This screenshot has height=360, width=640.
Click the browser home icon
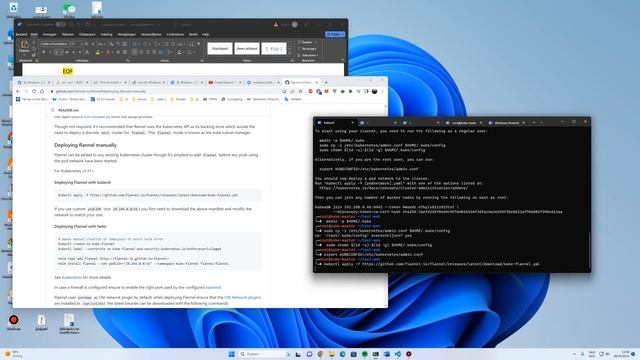coord(42,91)
